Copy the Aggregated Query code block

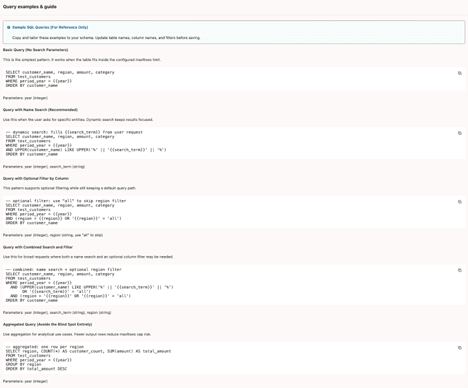coord(460,348)
